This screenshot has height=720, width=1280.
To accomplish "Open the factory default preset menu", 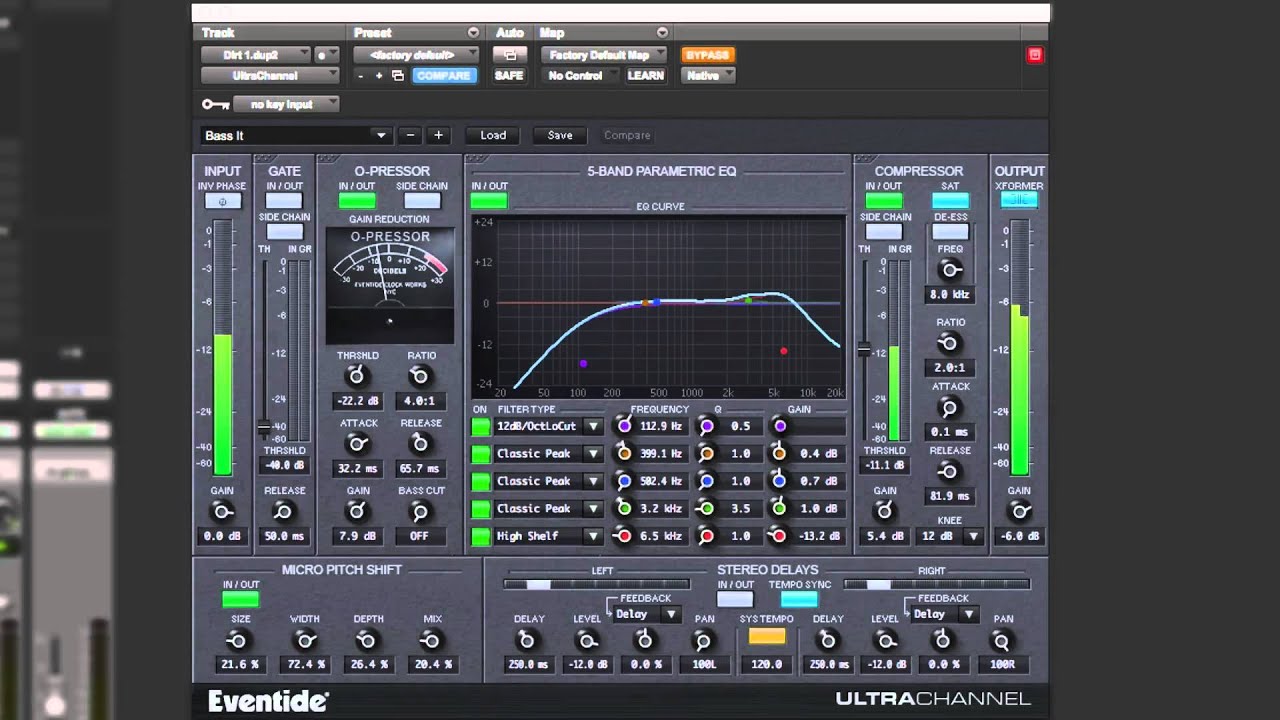I will point(416,55).
